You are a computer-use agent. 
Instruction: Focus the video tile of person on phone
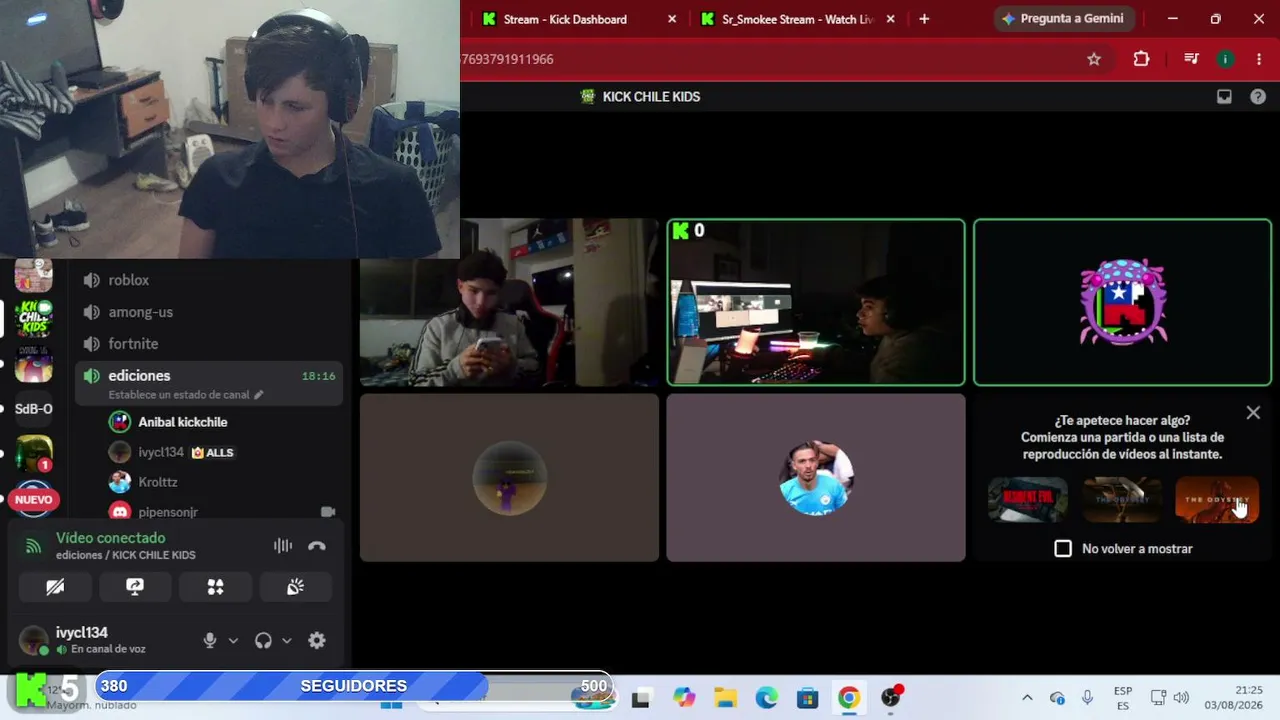(x=509, y=302)
